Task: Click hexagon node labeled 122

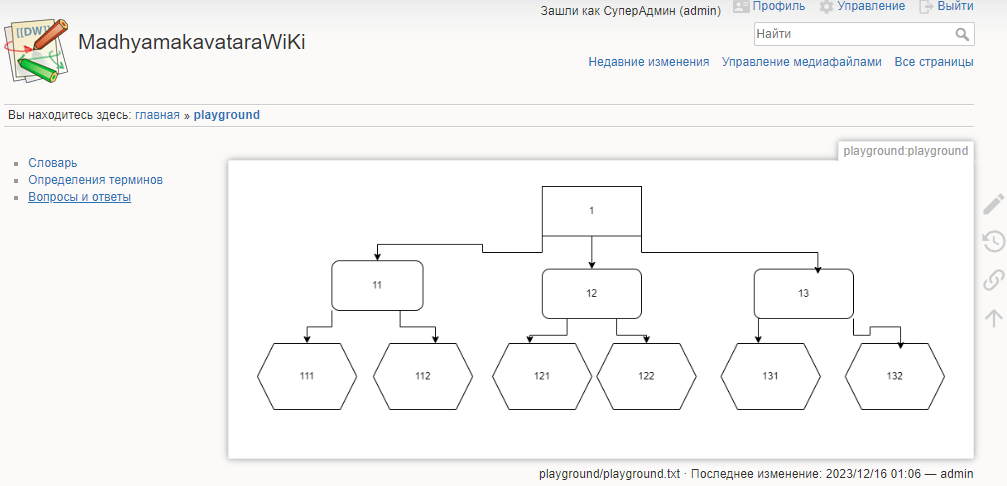Action: pos(646,377)
